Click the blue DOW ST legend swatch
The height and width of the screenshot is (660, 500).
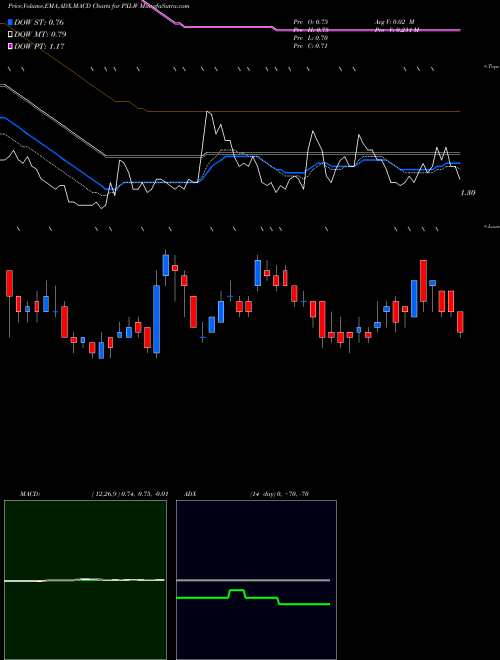[11, 22]
